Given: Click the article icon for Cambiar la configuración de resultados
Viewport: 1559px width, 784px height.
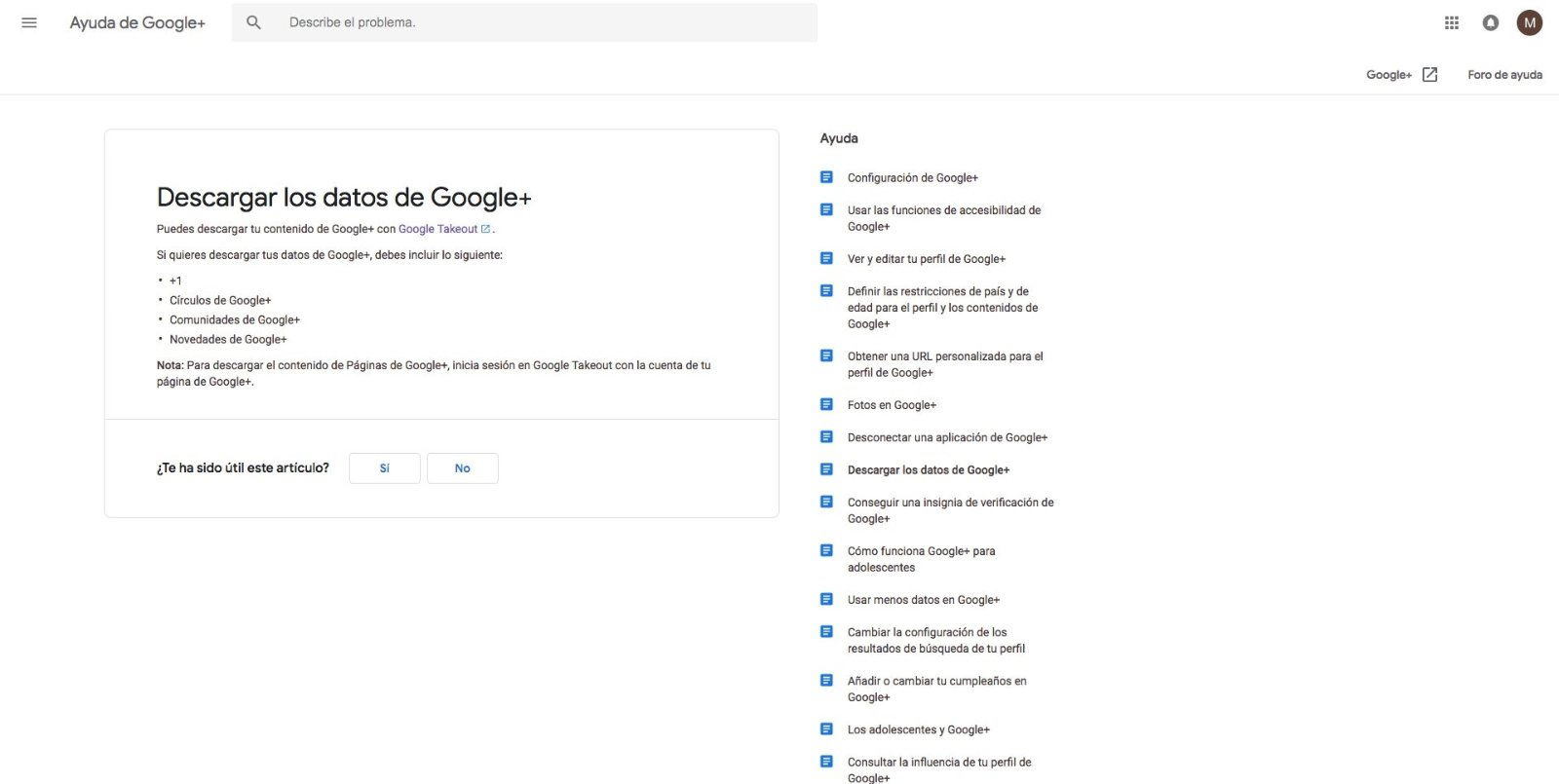Looking at the screenshot, I should (826, 631).
